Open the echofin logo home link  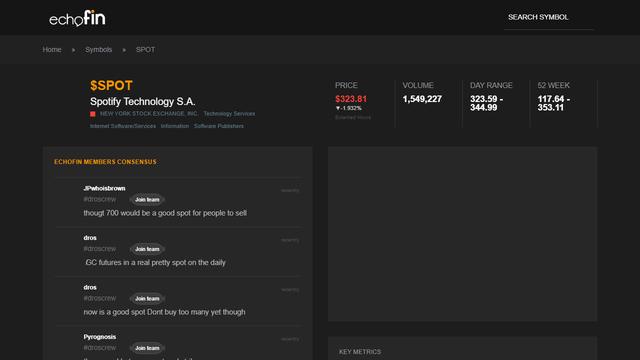tap(77, 18)
